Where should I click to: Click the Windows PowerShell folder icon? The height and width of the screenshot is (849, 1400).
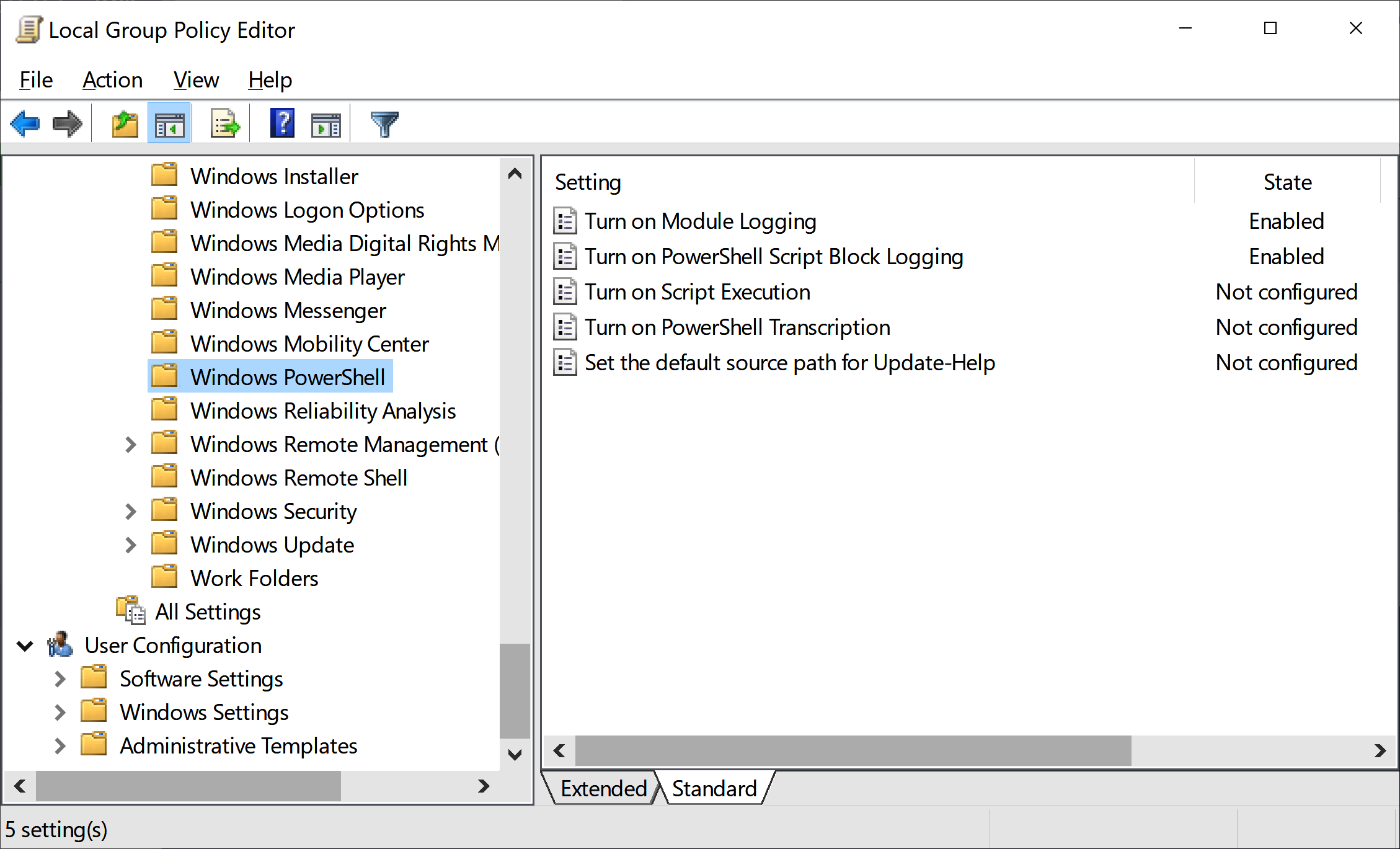(x=165, y=376)
